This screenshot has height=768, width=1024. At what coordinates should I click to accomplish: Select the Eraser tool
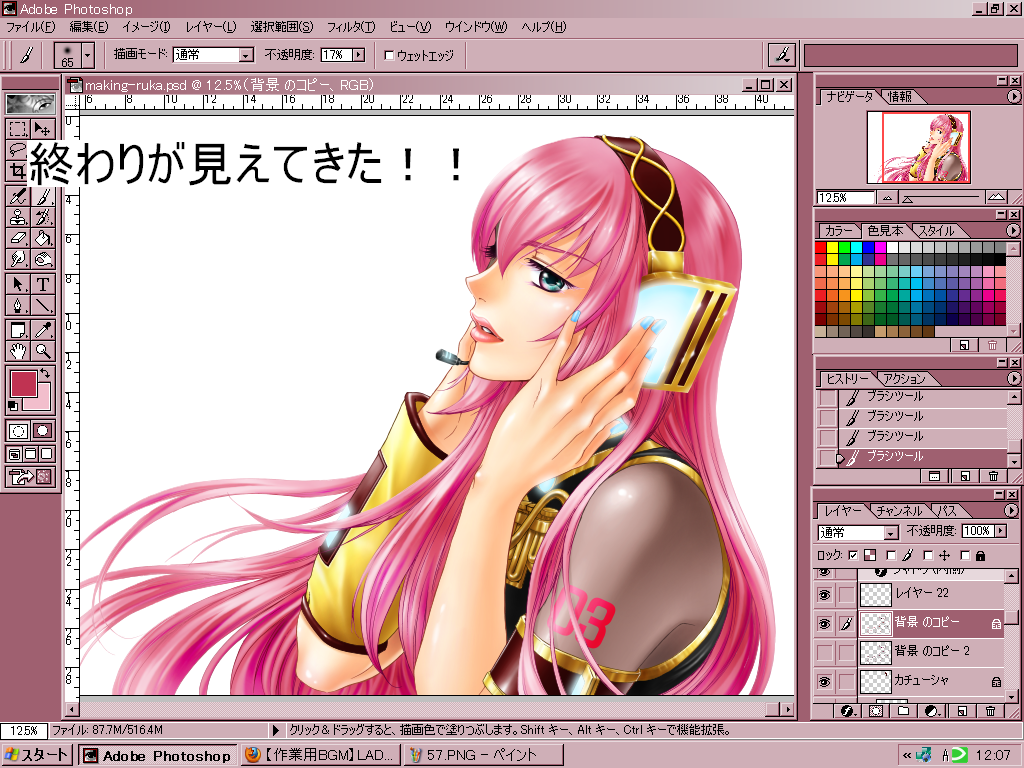(17, 238)
